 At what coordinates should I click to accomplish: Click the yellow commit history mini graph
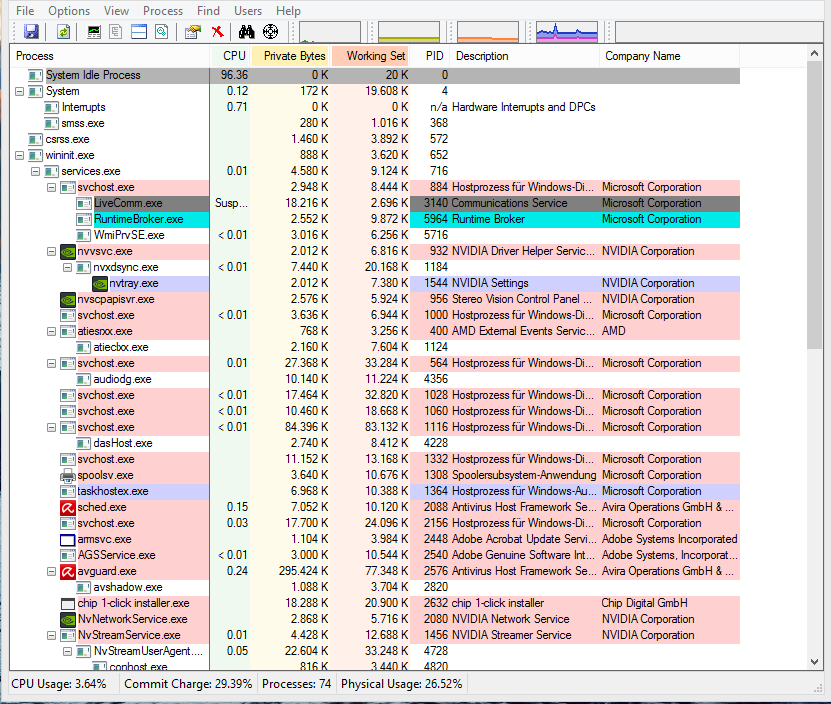click(x=409, y=32)
